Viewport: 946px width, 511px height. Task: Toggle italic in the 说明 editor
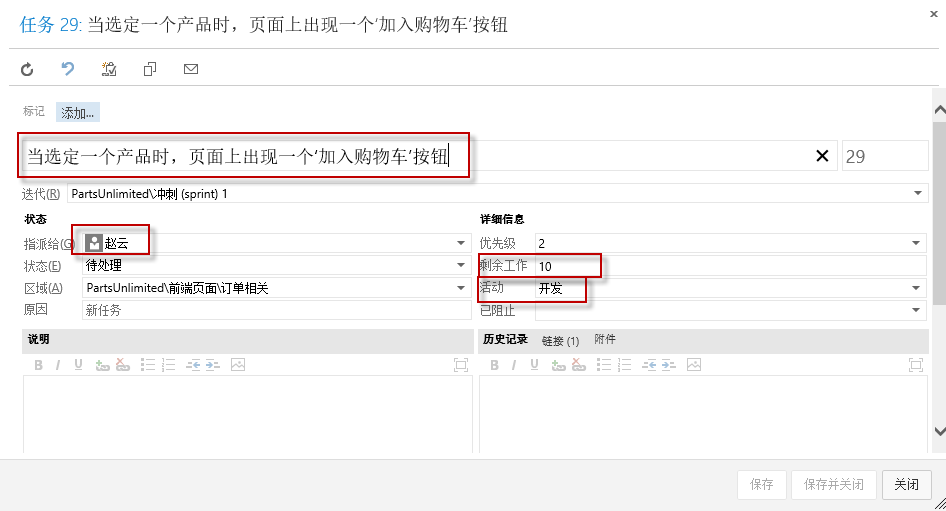click(58, 365)
